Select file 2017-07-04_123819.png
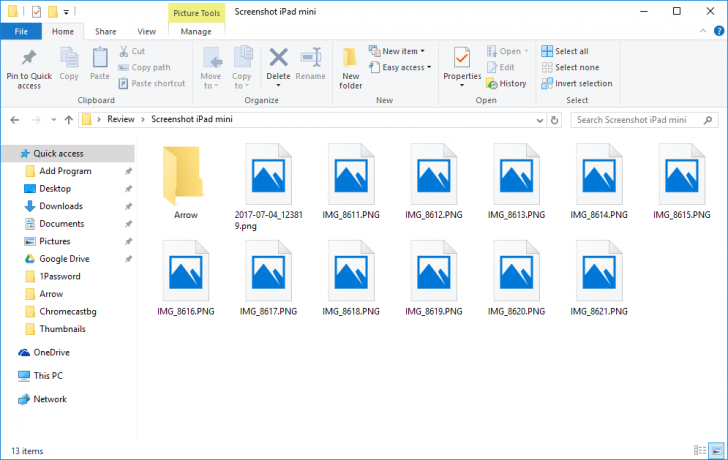The height and width of the screenshot is (460, 728). (x=268, y=187)
